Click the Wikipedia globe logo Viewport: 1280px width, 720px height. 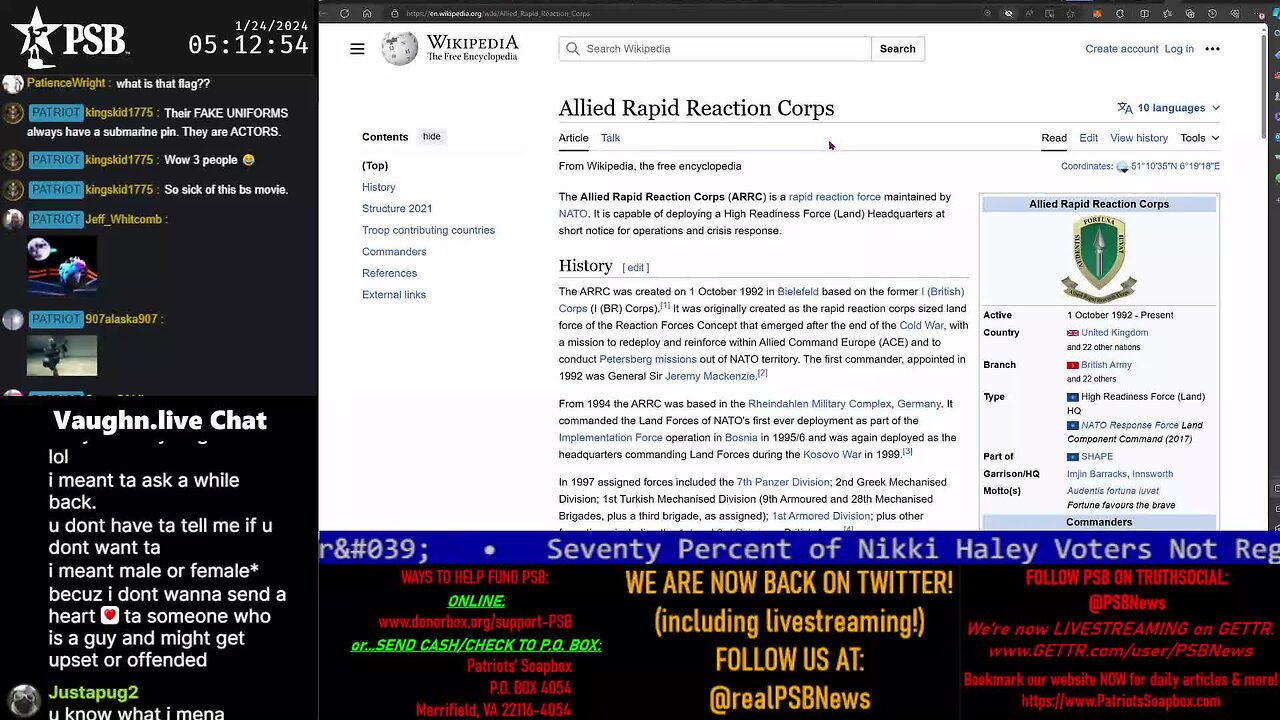(400, 48)
